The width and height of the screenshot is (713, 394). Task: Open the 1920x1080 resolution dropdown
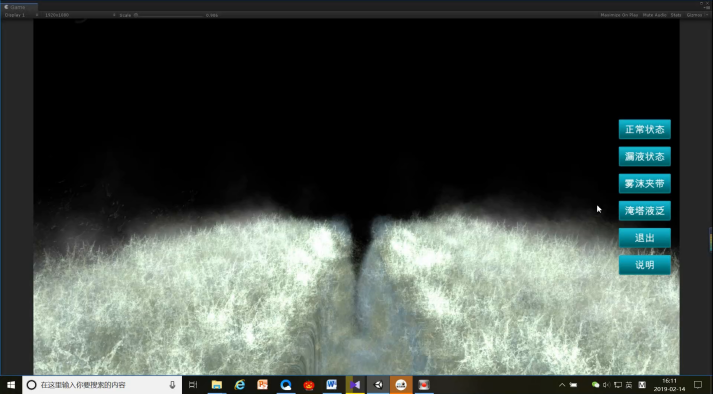pos(80,15)
